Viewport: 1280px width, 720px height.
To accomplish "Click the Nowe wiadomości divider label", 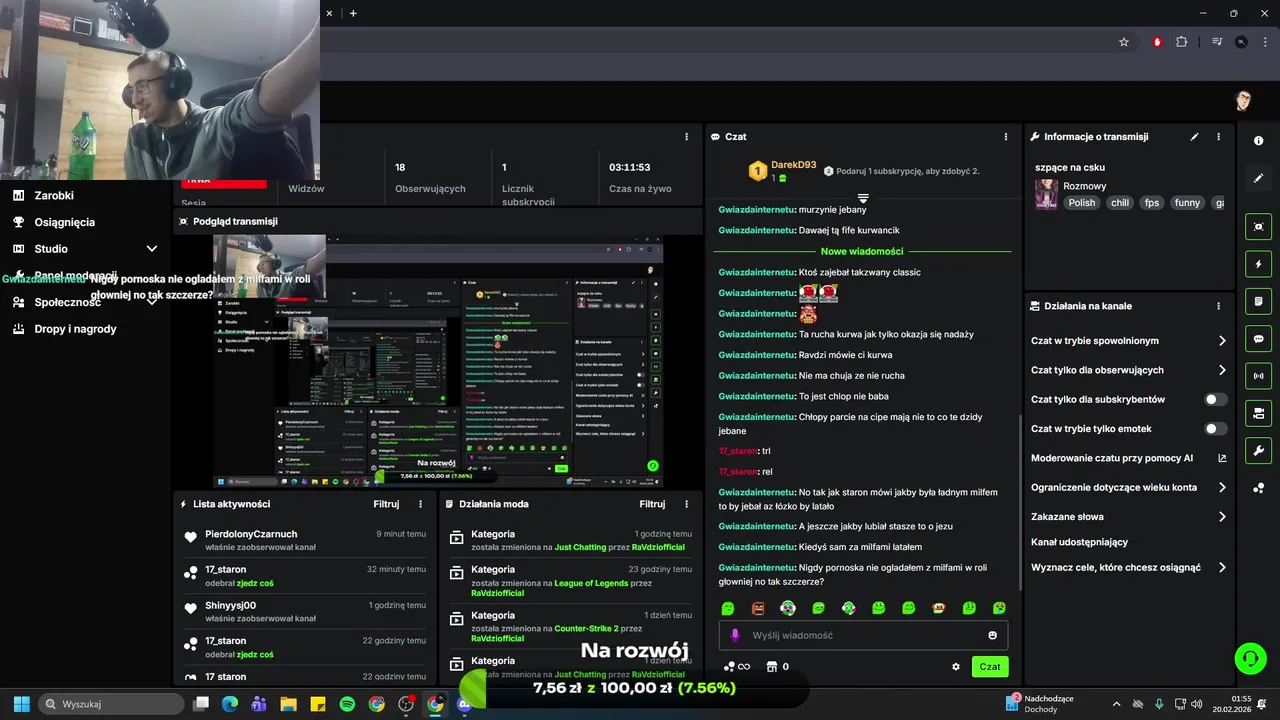I will click(x=862, y=251).
